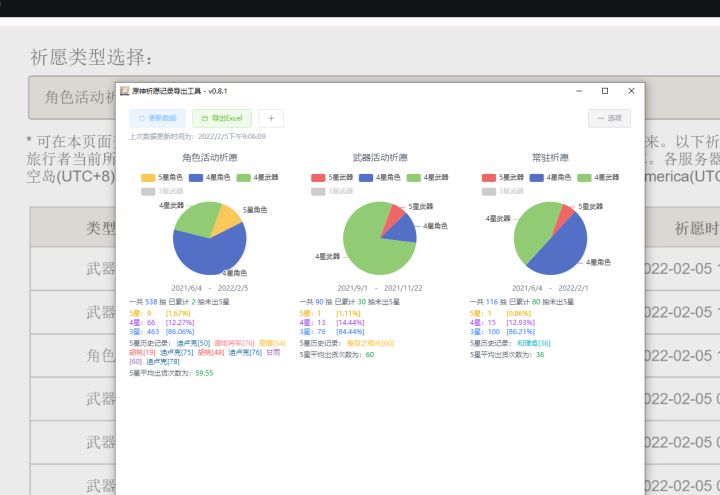Click the 导出Excel export button
This screenshot has height=495, width=720.
click(222, 118)
